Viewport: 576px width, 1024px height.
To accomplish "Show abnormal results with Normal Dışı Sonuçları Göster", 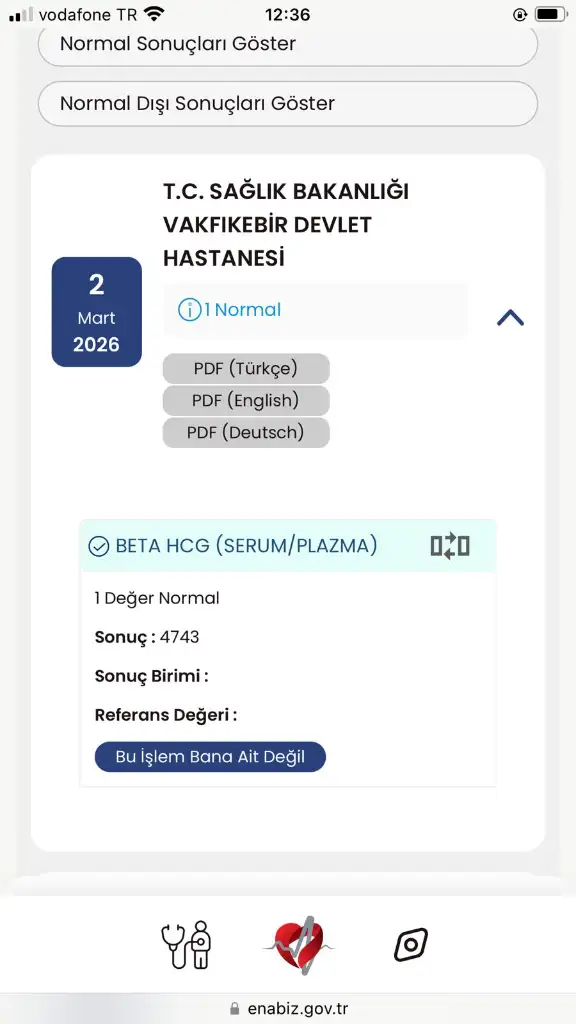I will pyautogui.click(x=288, y=103).
